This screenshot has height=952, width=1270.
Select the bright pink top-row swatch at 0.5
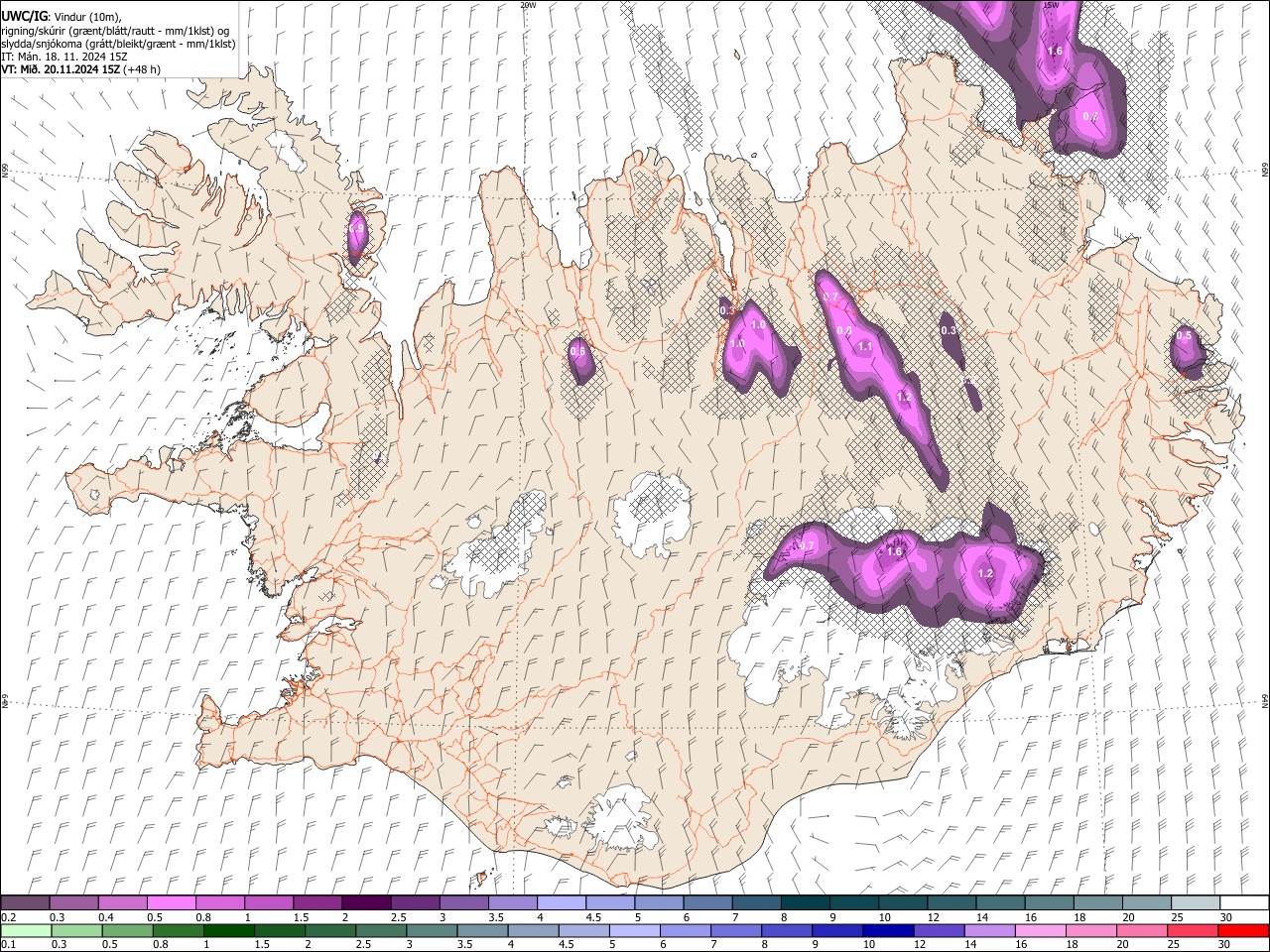tap(172, 903)
